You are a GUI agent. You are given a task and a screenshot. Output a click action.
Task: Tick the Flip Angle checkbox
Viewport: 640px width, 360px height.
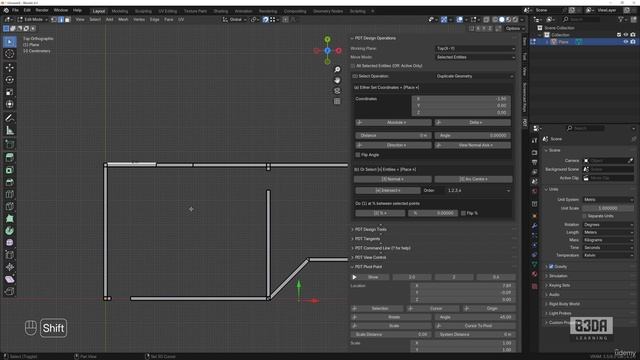pyautogui.click(x=358, y=155)
